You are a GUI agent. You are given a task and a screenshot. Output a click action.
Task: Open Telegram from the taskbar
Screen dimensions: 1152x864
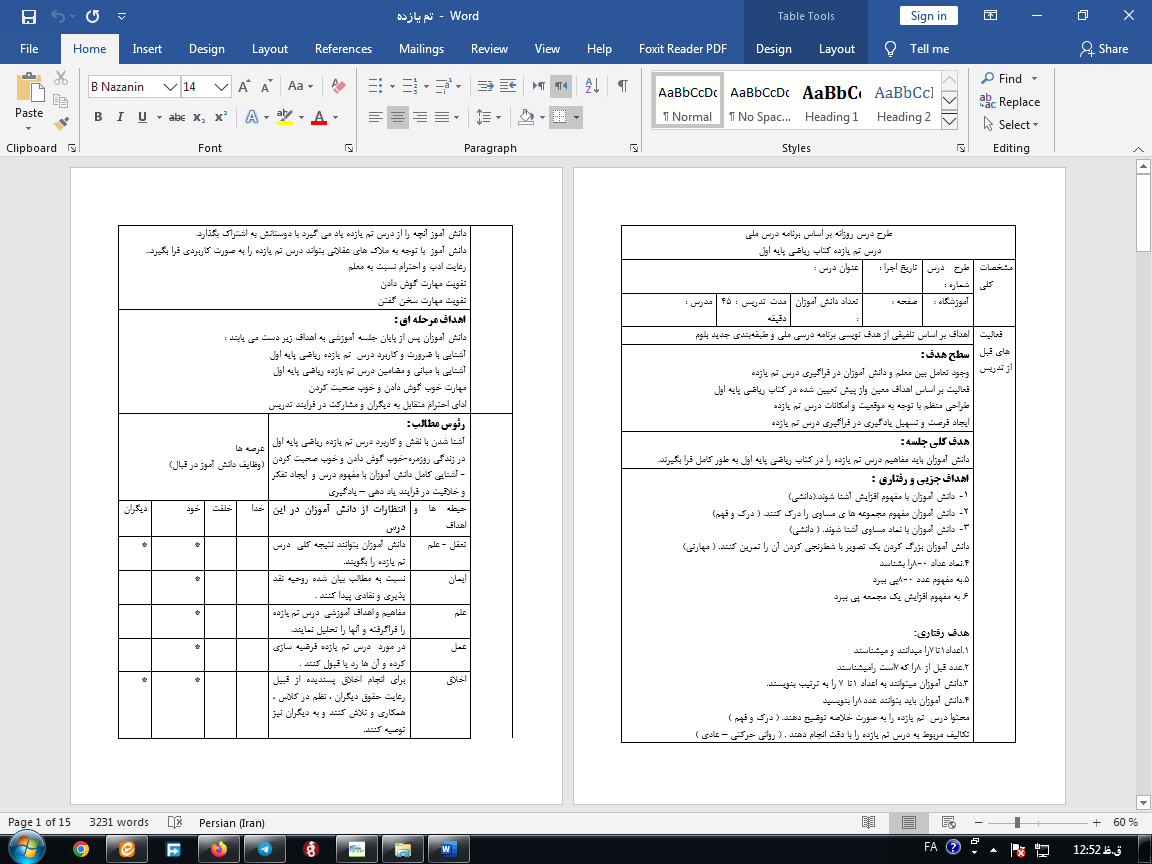264,848
